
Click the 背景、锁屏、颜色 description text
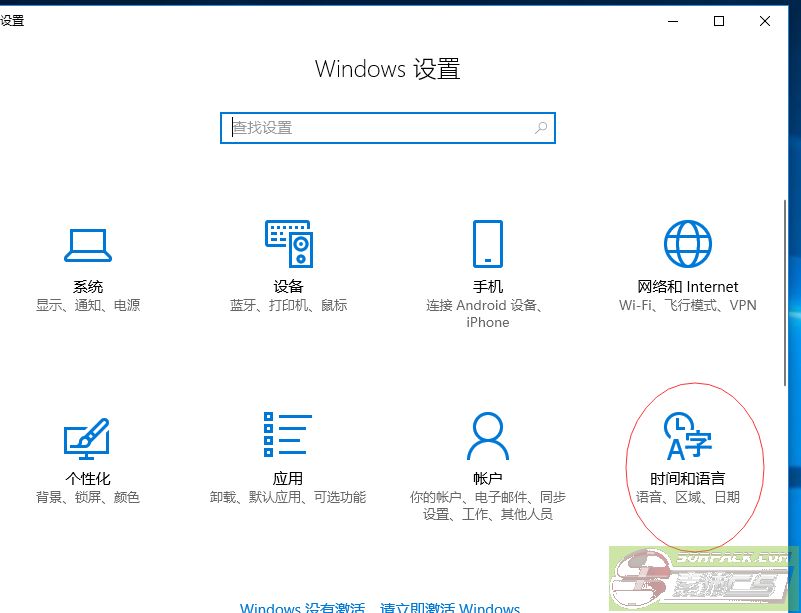88,497
